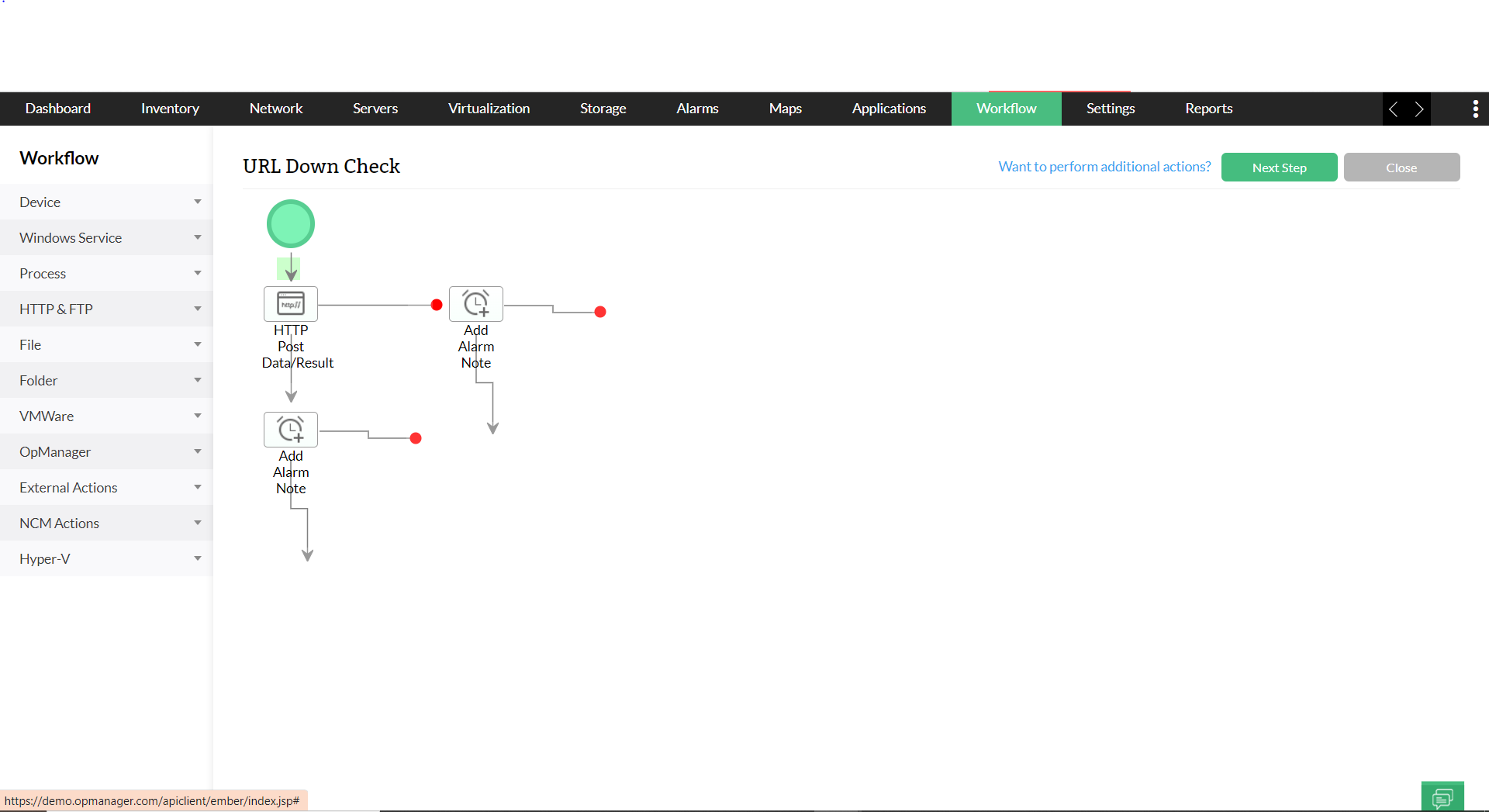This screenshot has width=1489, height=812.
Task: Select the upper Add Alarm Note node
Action: [x=476, y=303]
